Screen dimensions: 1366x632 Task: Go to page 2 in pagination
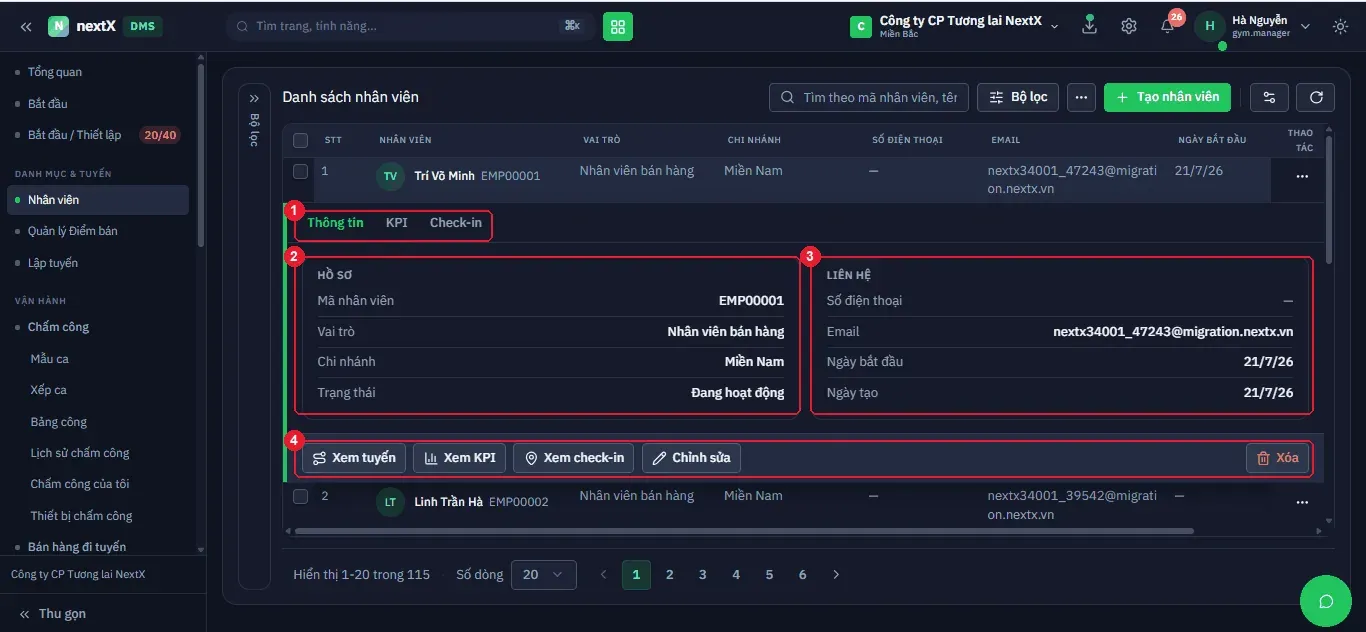tap(670, 574)
